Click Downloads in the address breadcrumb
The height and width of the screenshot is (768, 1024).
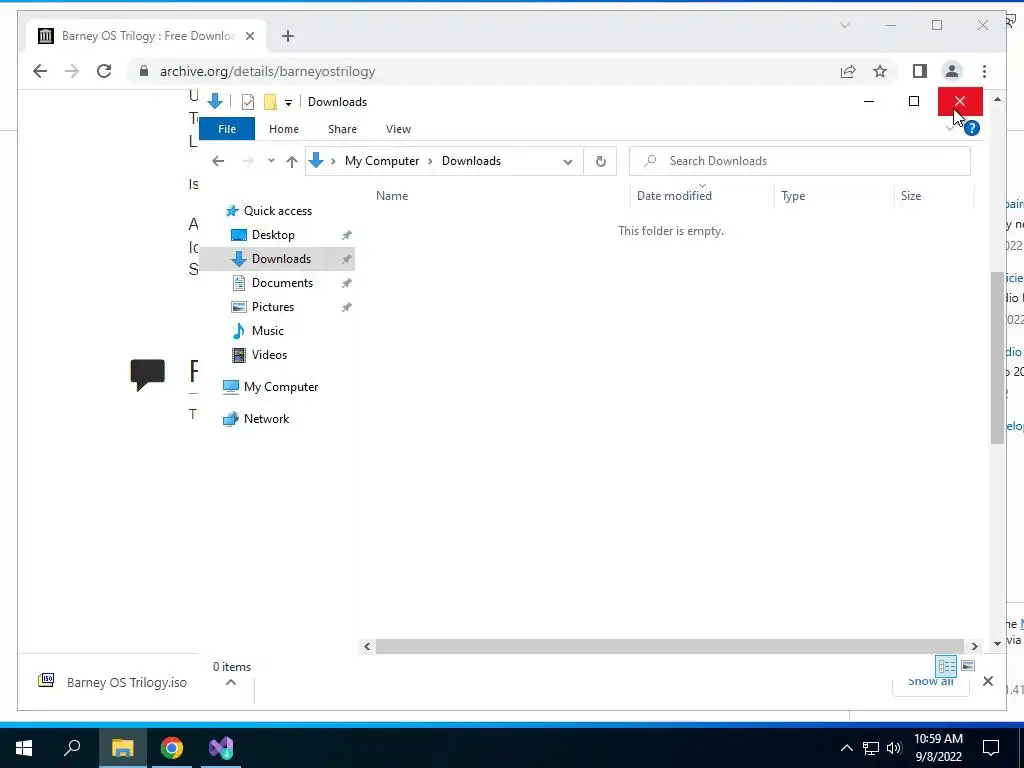coord(471,161)
